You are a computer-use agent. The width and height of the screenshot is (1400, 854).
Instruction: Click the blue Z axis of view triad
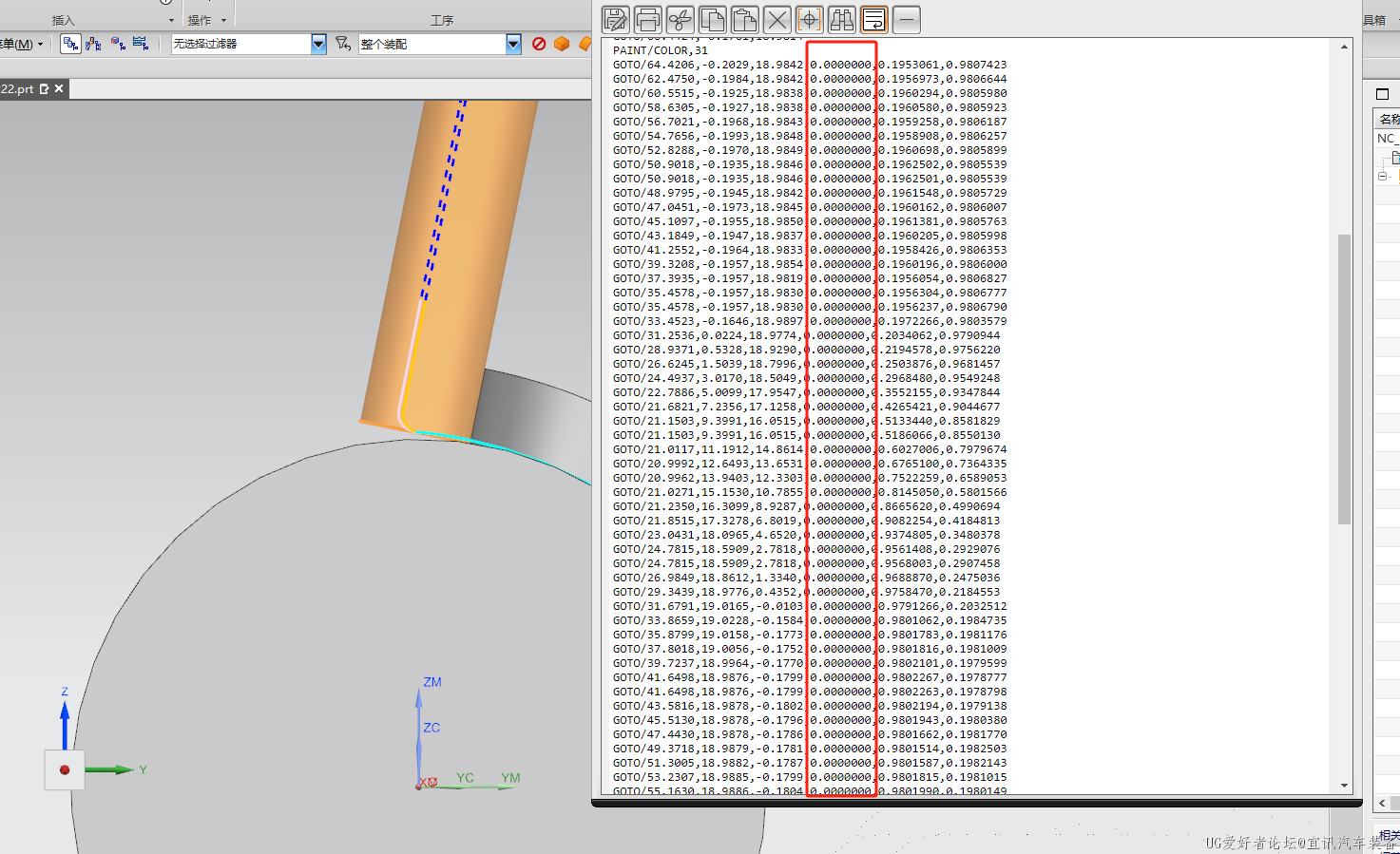click(x=65, y=724)
